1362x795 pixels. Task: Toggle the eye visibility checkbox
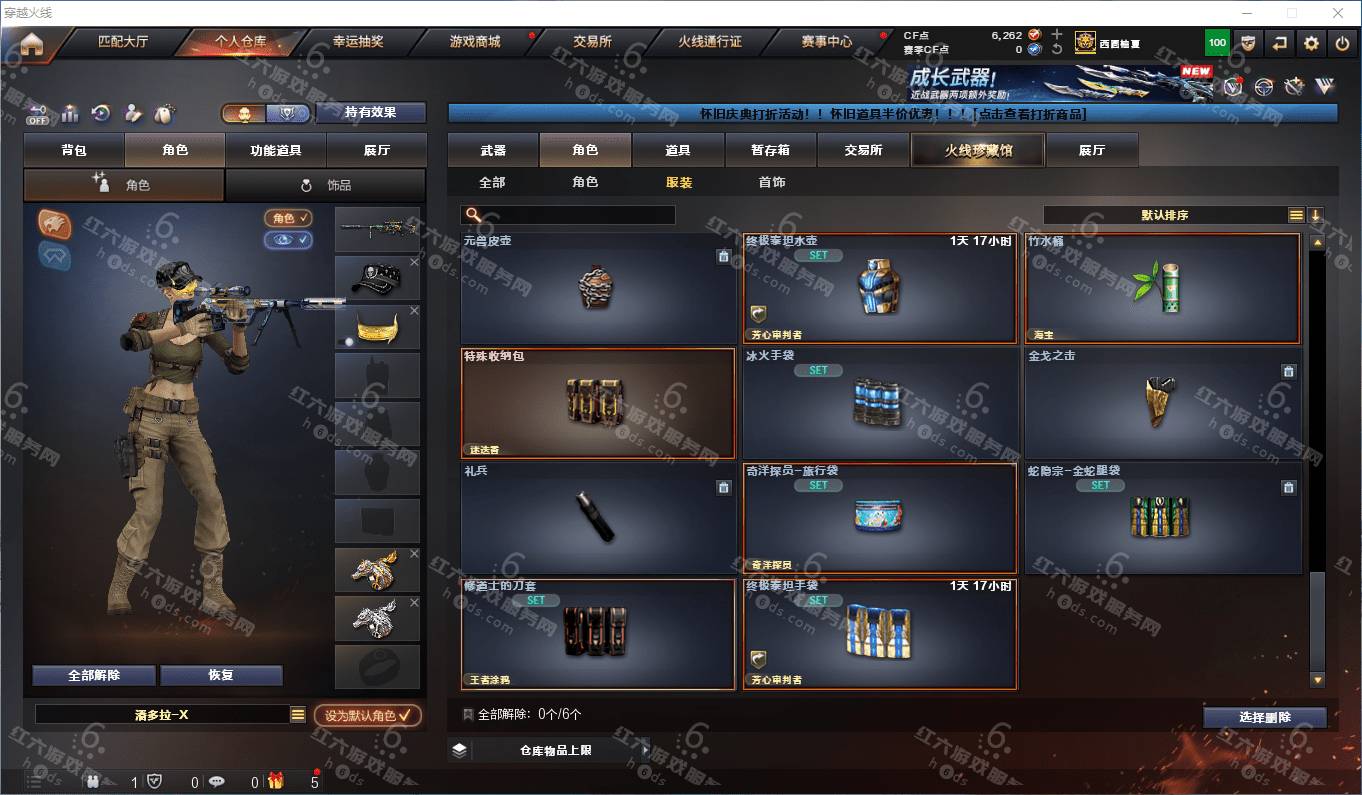tap(288, 240)
